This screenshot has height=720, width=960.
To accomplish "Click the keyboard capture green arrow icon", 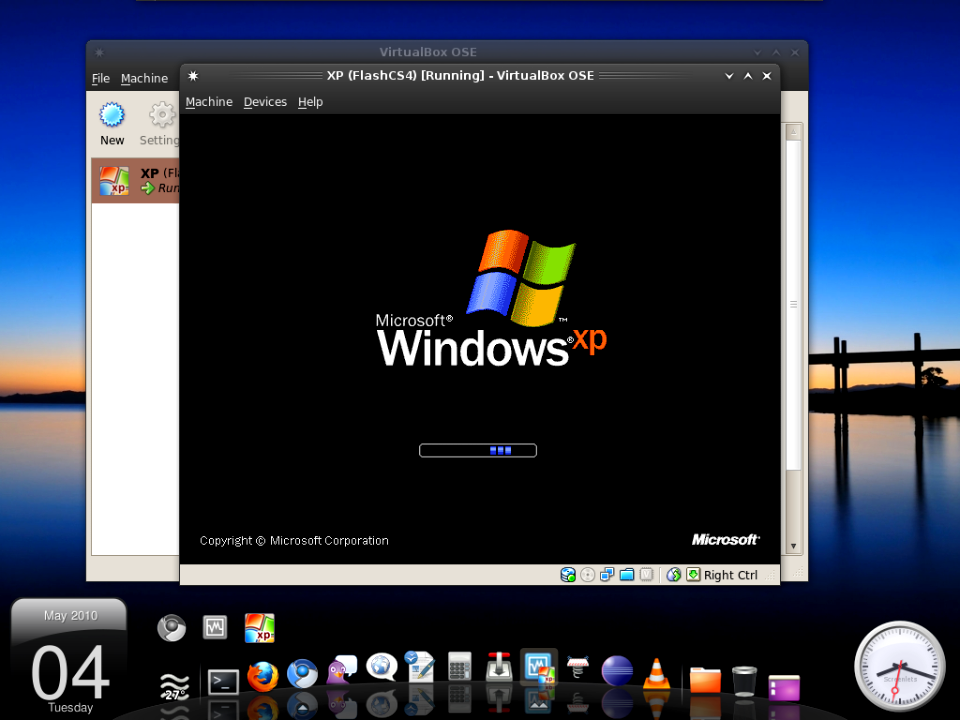I will coord(693,574).
